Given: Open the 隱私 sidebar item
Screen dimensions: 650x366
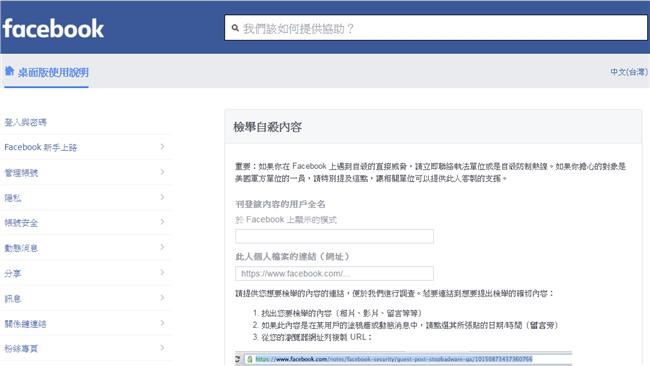Looking at the screenshot, I should (x=13, y=198).
